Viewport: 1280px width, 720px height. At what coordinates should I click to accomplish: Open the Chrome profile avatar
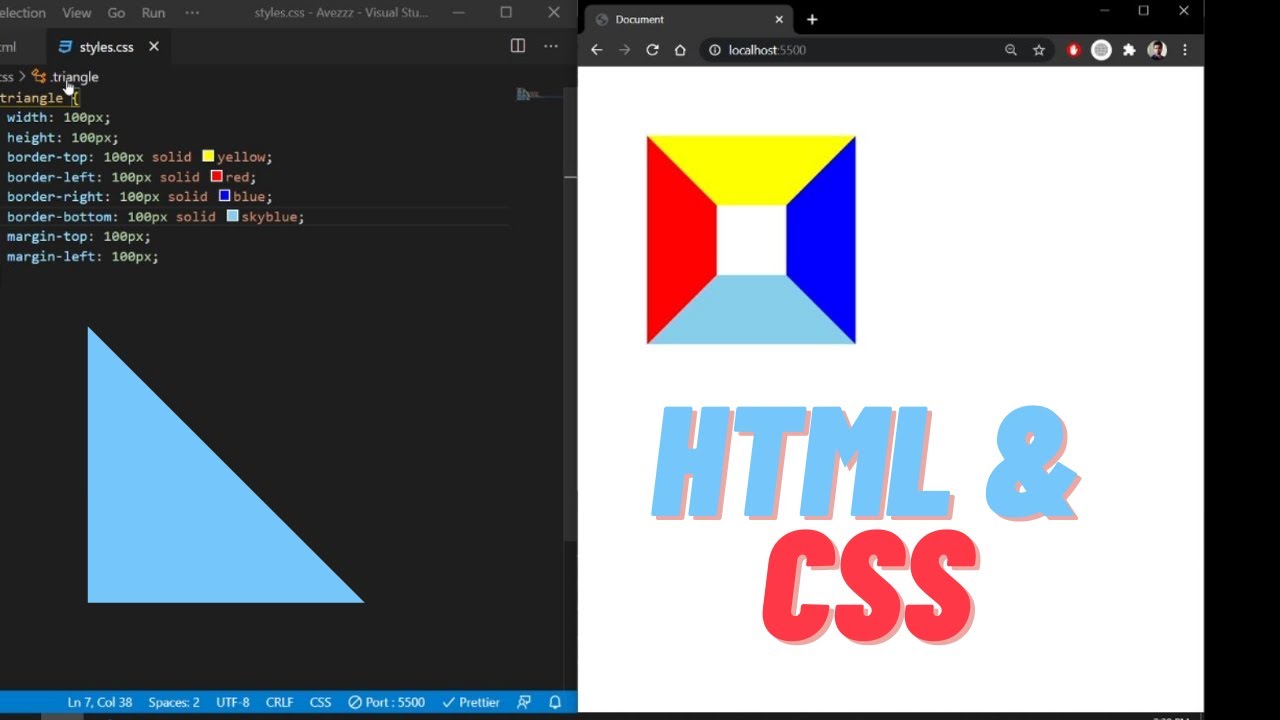tap(1157, 50)
